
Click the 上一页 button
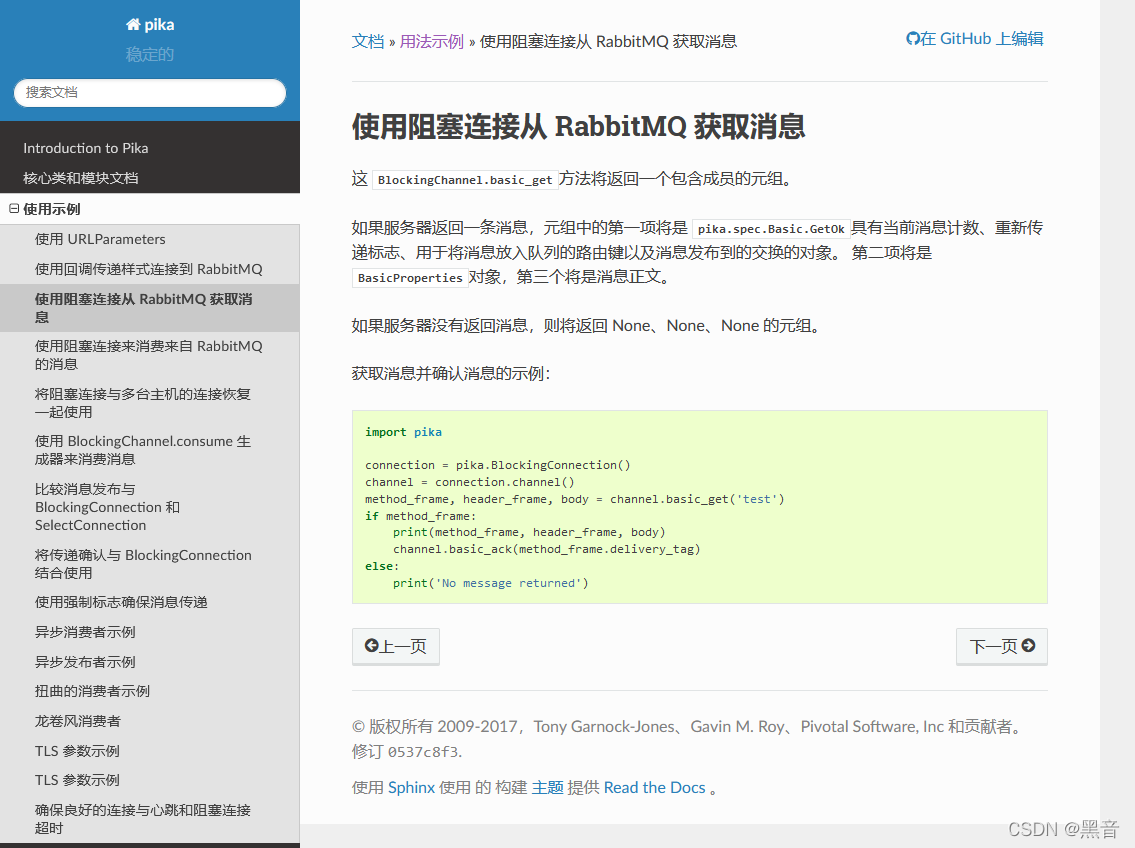[x=395, y=646]
